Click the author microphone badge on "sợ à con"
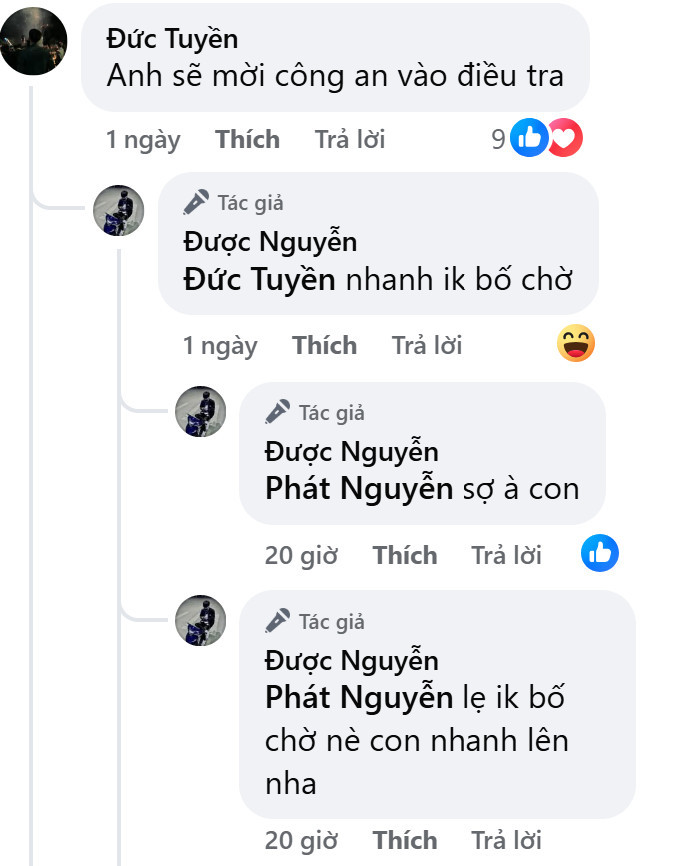This screenshot has width=698, height=866. click(x=277, y=412)
